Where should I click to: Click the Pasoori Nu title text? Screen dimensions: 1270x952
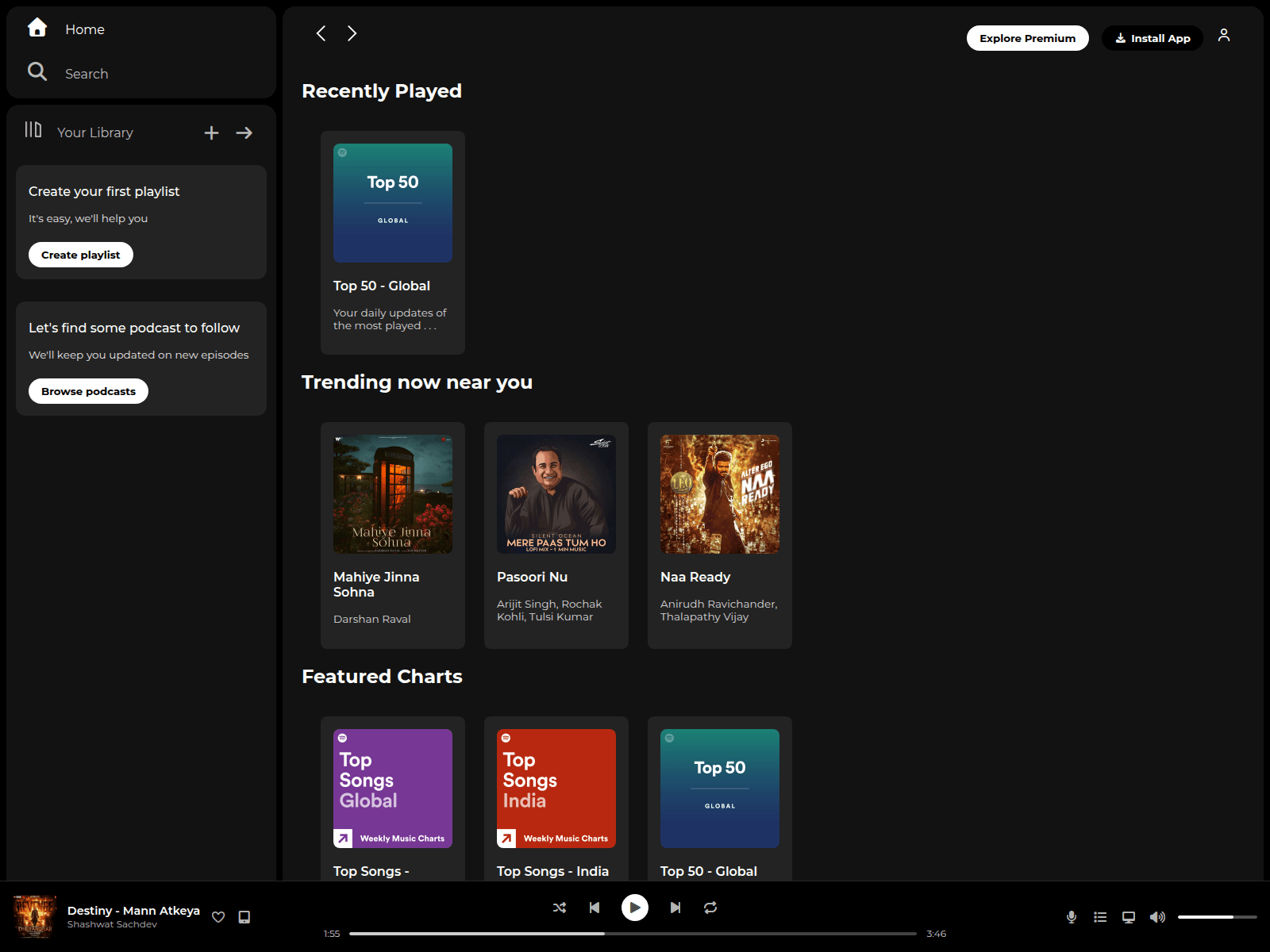pyautogui.click(x=532, y=577)
